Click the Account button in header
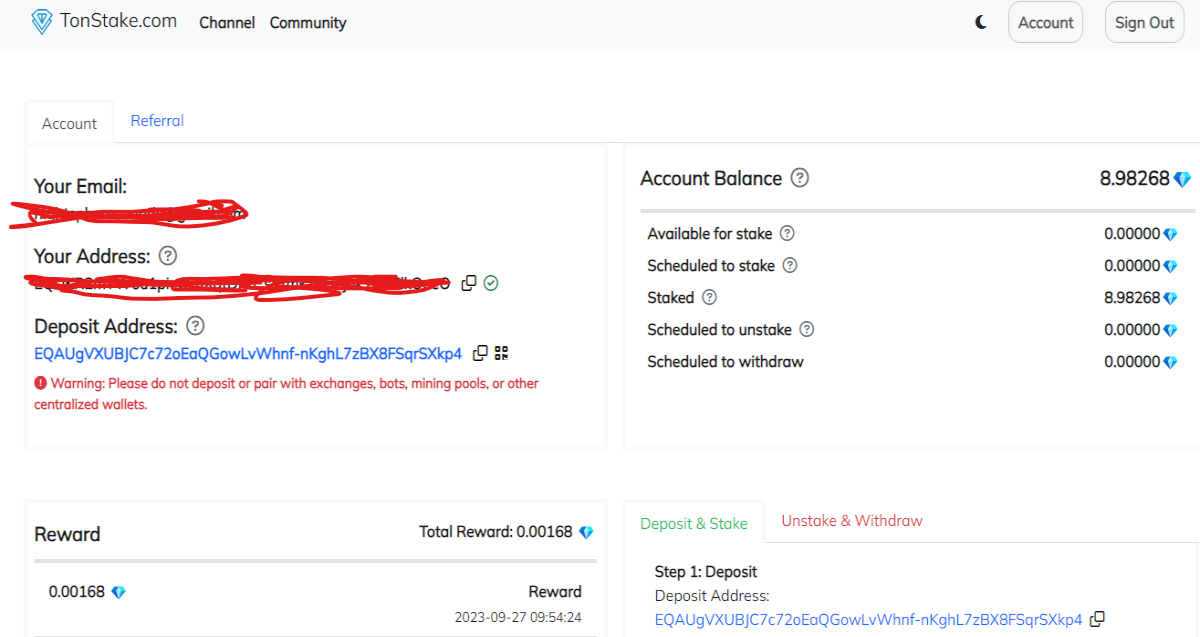The width and height of the screenshot is (1200, 637). tap(1045, 22)
